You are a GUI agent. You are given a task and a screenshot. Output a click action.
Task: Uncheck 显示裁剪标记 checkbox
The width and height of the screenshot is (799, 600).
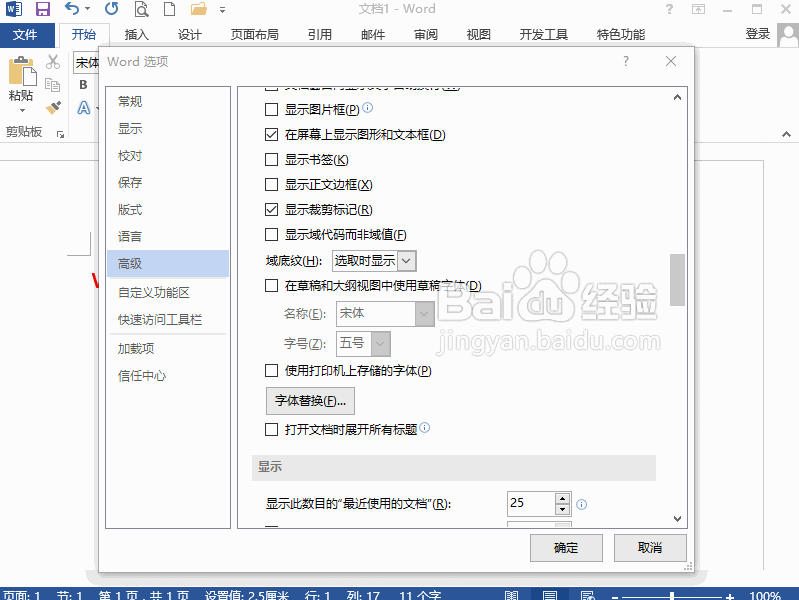[272, 210]
